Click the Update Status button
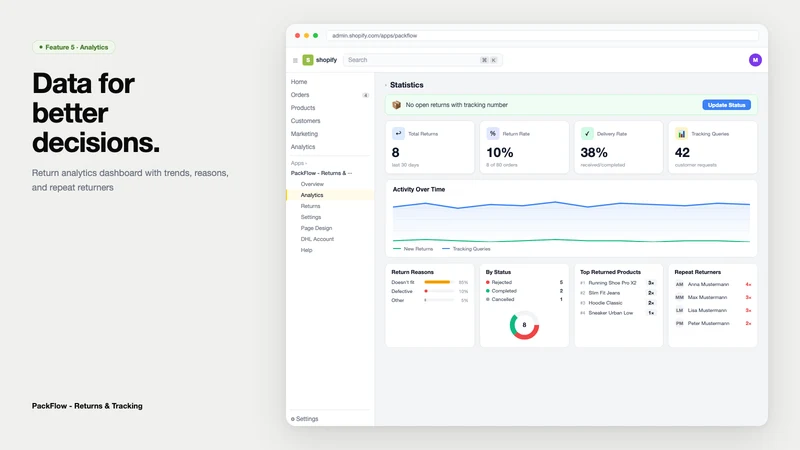 (x=726, y=105)
